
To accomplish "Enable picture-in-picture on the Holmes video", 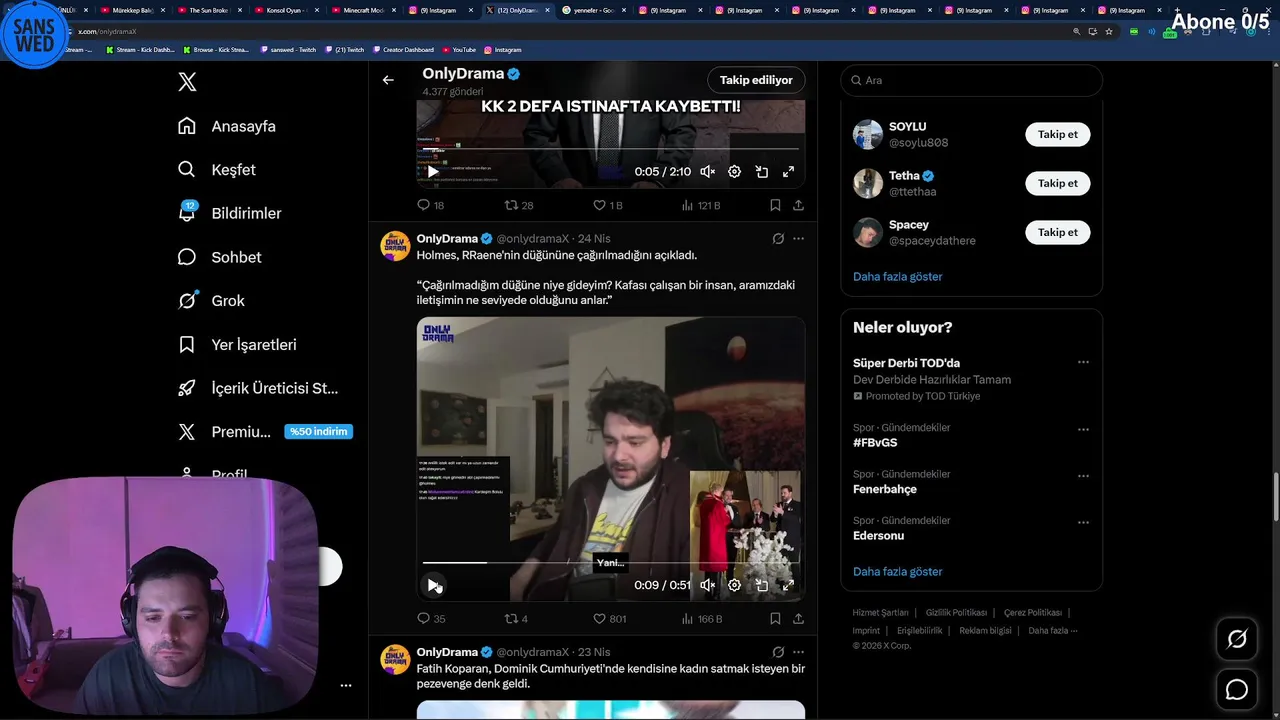I will [761, 585].
